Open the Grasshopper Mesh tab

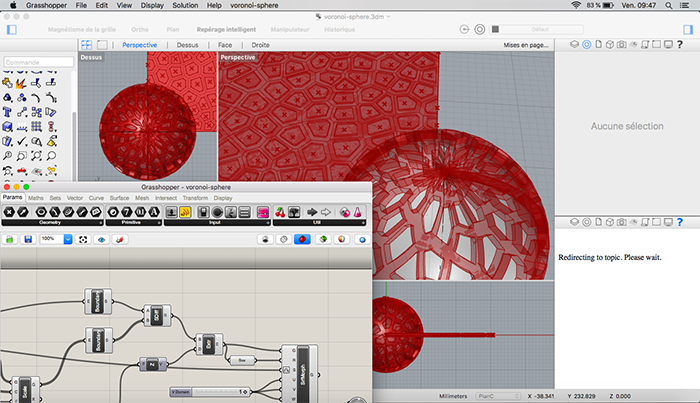[142, 198]
